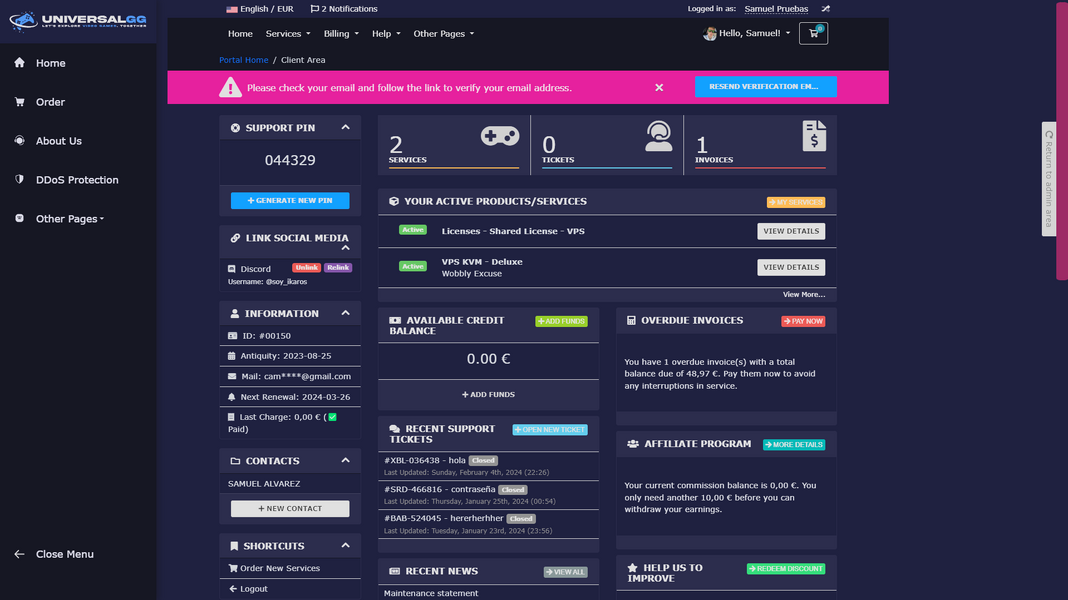1068x600 pixels.
Task: Click the About Us icon in the sidebar
Action: tap(18, 141)
